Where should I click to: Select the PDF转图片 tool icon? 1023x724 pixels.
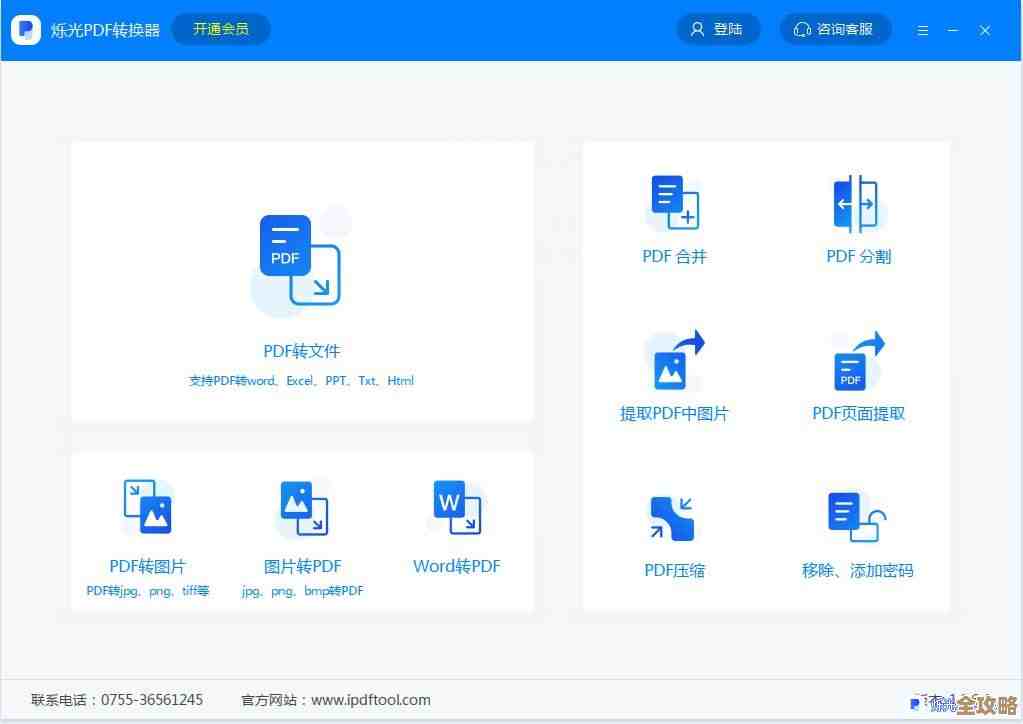click(x=146, y=506)
